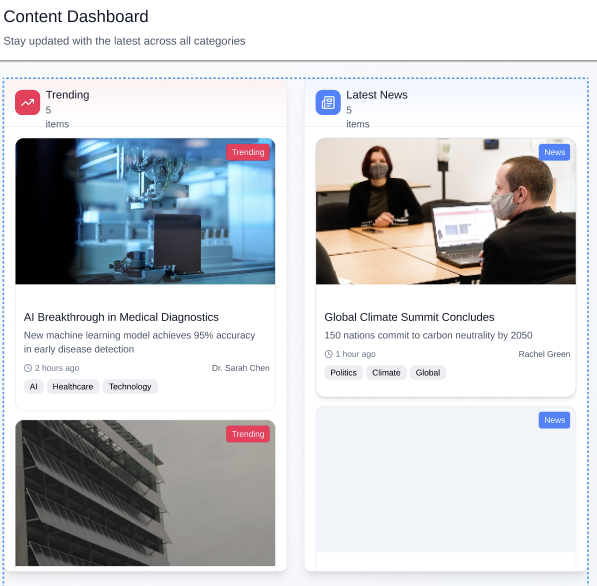Select the AI tag chip
Image resolution: width=597 pixels, height=586 pixels.
tap(34, 386)
